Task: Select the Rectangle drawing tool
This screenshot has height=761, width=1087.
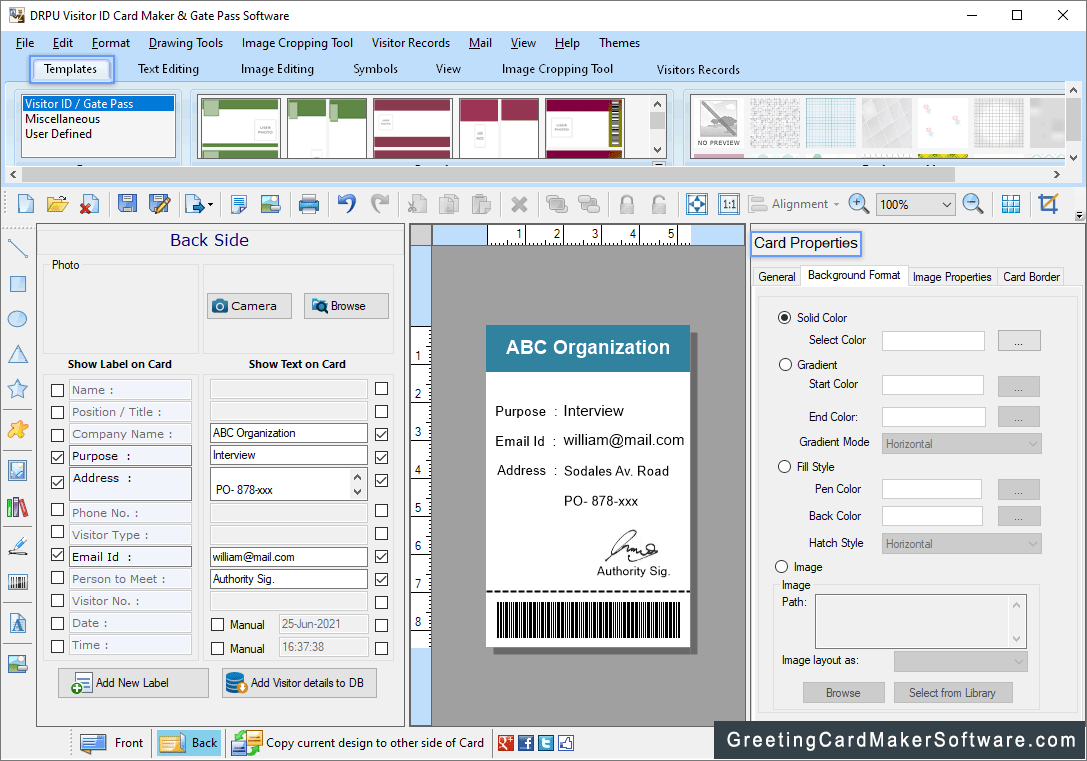Action: tap(17, 284)
